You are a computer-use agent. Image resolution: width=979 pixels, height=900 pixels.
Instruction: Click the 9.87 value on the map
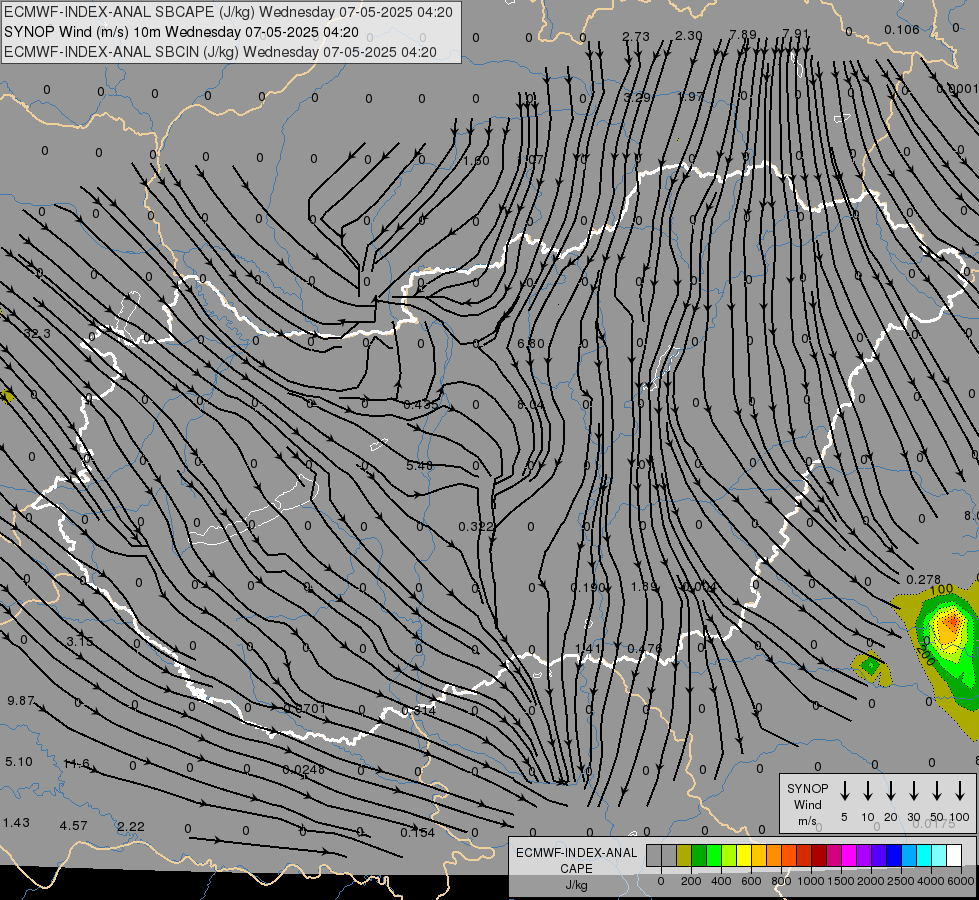click(x=21, y=701)
